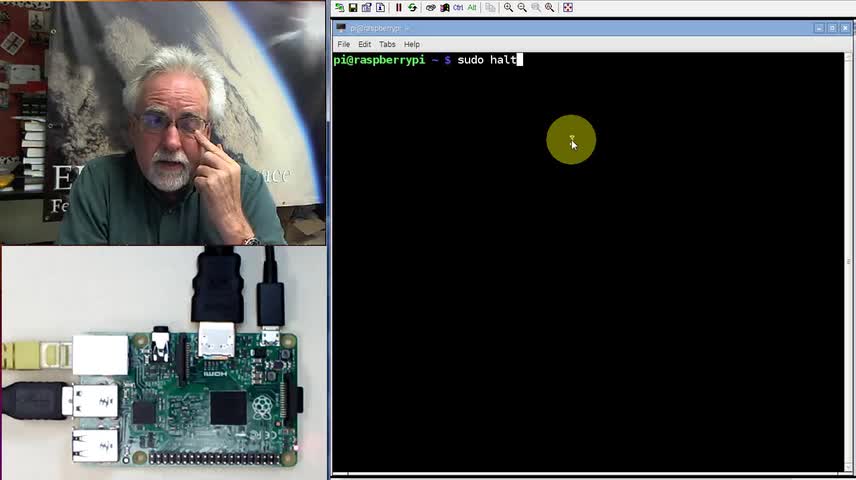
Task: Open the Edit menu in terminal
Action: click(364, 44)
